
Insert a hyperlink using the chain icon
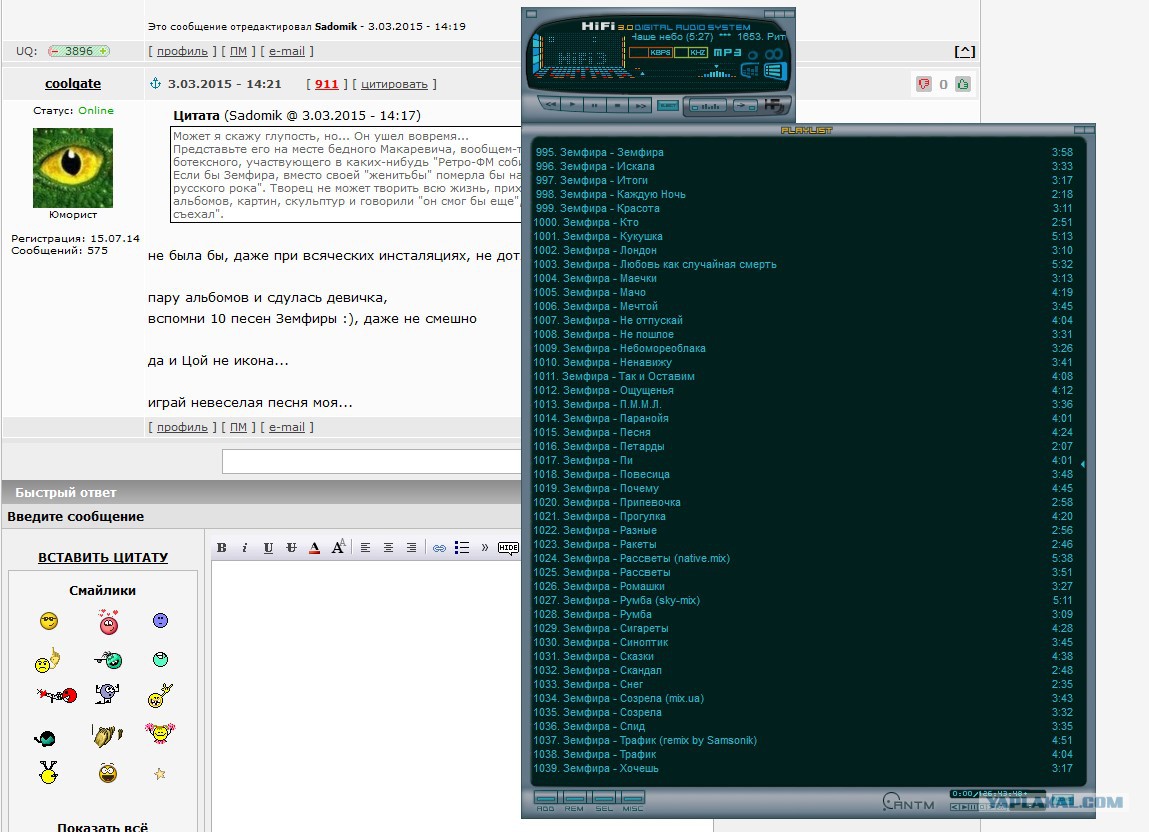(439, 548)
